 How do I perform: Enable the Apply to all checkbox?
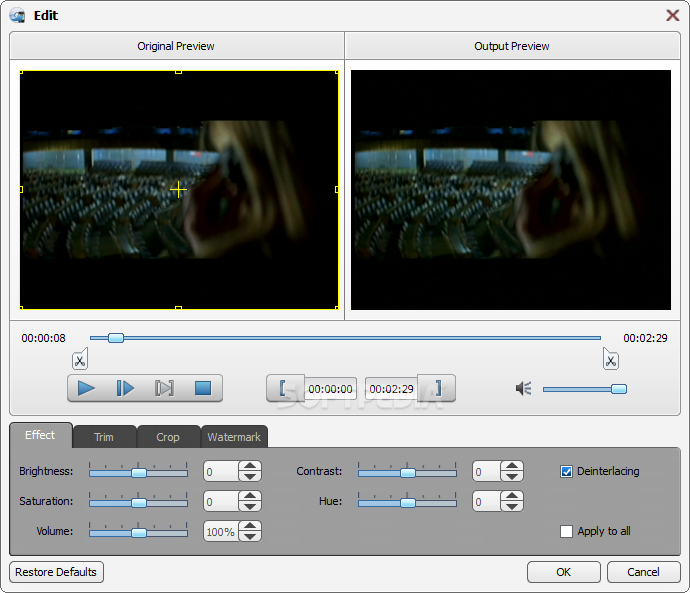click(x=566, y=531)
